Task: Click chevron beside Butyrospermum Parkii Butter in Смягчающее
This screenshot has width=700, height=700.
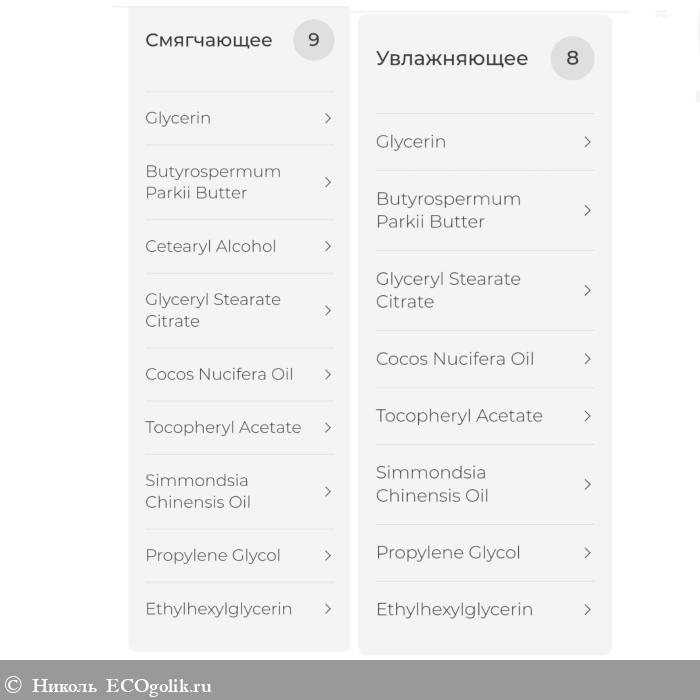Action: [327, 182]
